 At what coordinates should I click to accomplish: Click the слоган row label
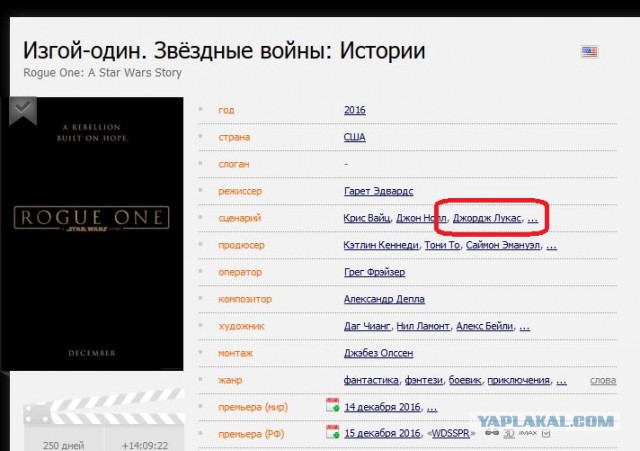[x=233, y=164]
